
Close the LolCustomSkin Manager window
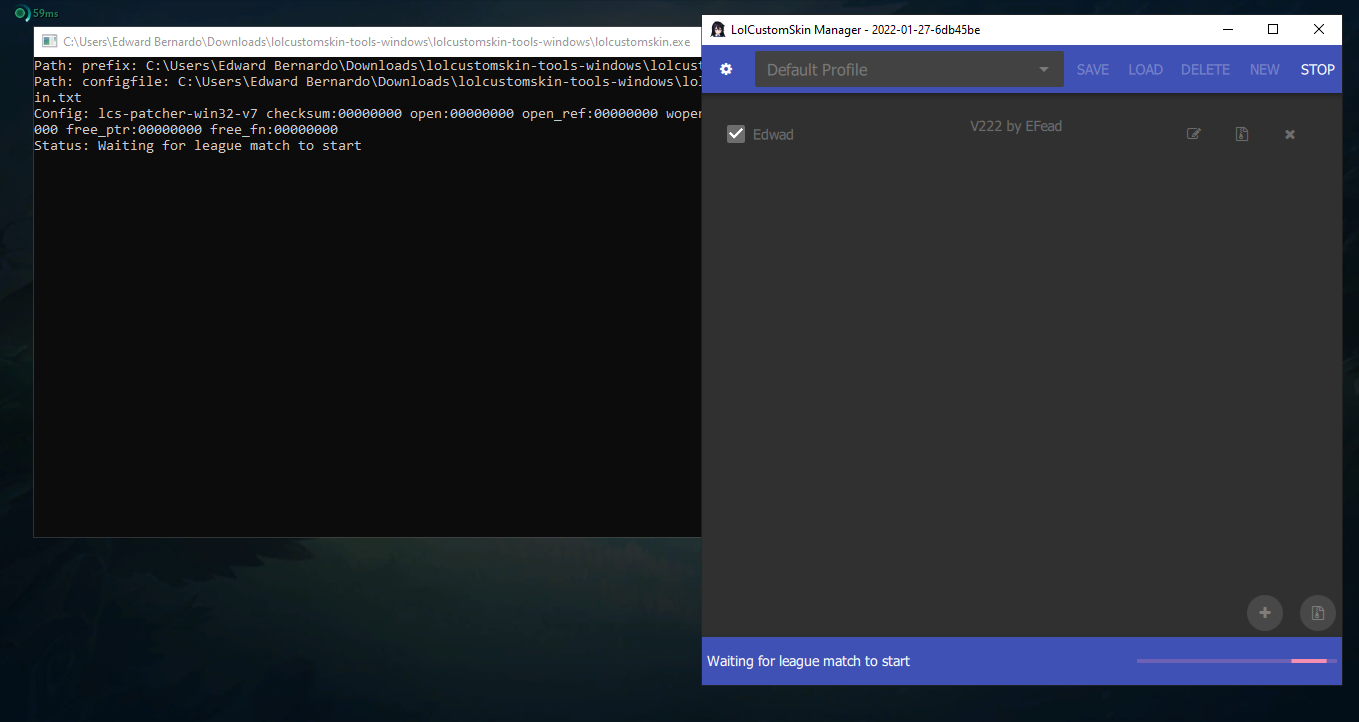coord(1319,29)
